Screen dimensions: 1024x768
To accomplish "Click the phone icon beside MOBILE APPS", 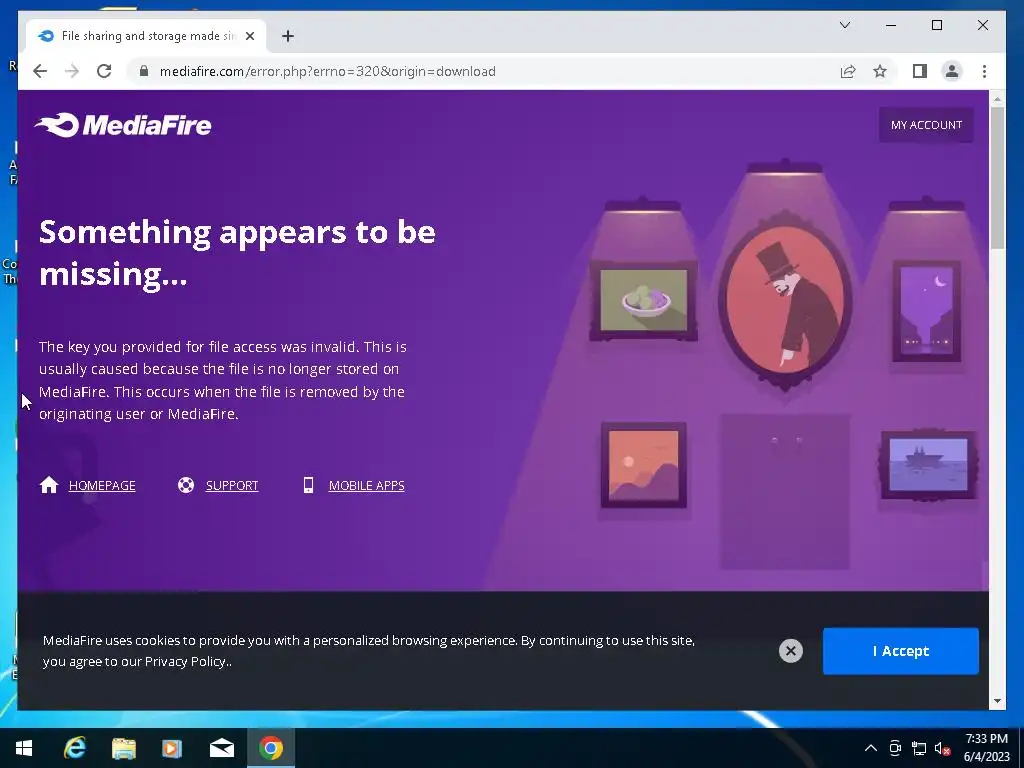I will tap(308, 485).
